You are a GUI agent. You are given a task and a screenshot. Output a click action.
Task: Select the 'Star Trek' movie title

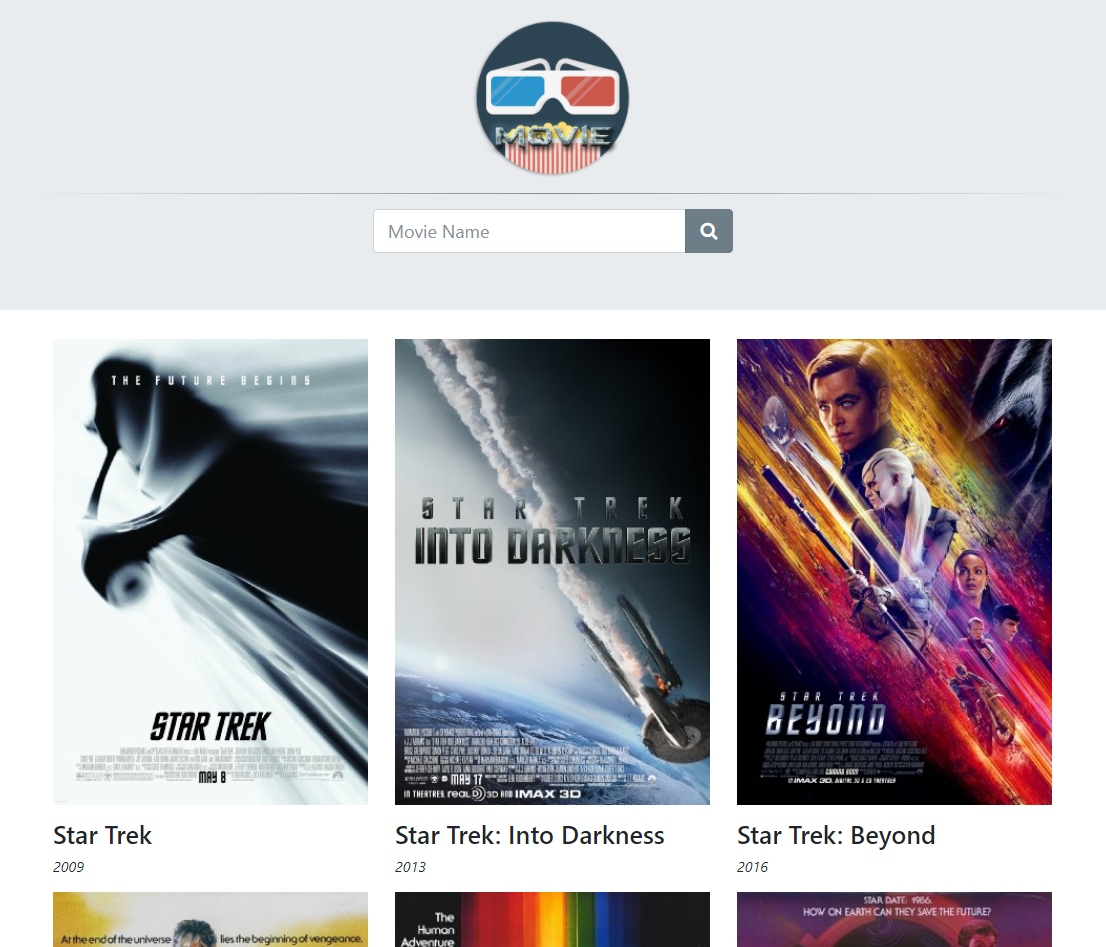[x=102, y=835]
